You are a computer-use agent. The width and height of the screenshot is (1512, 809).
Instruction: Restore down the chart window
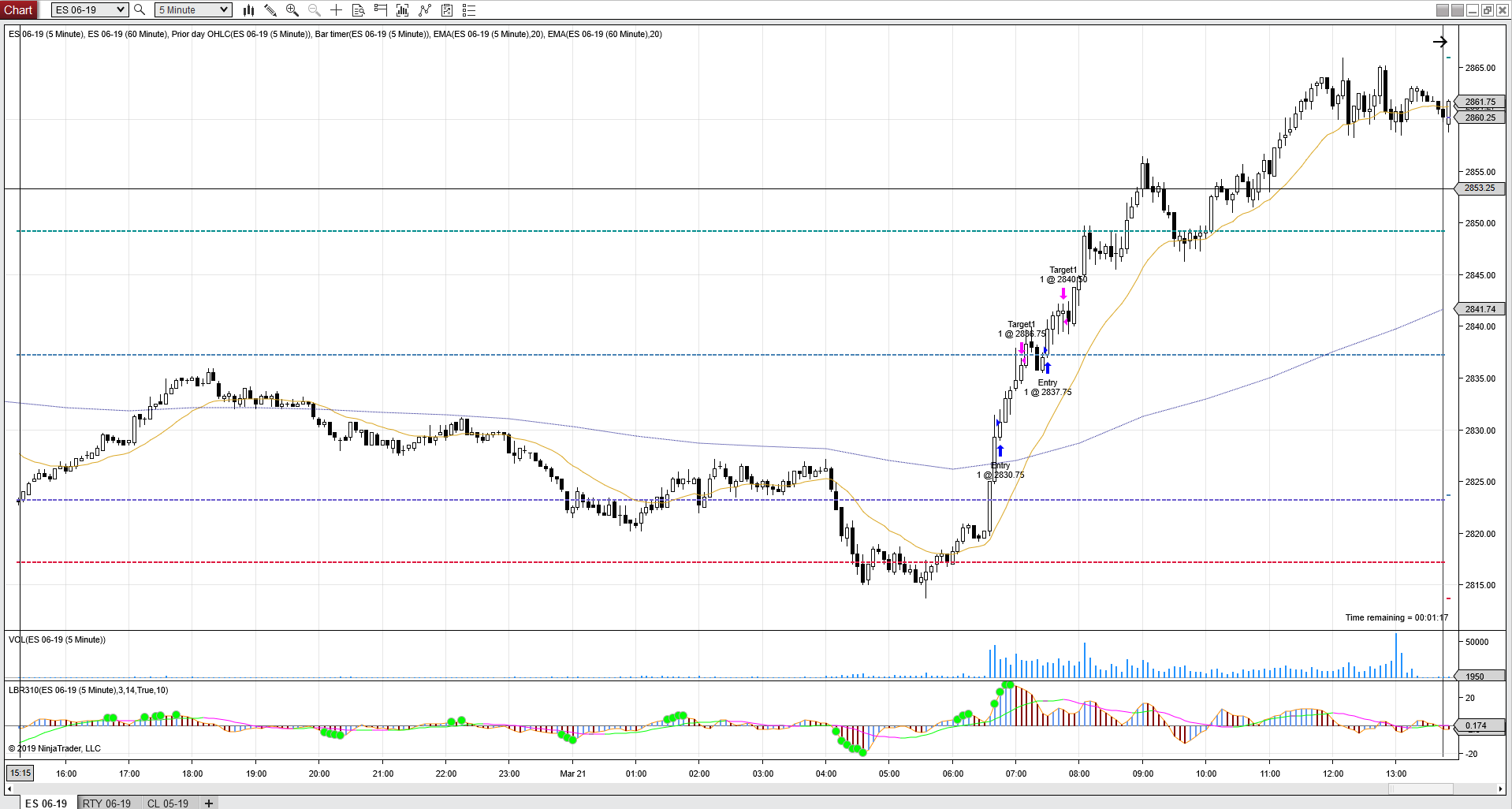coord(1487,9)
